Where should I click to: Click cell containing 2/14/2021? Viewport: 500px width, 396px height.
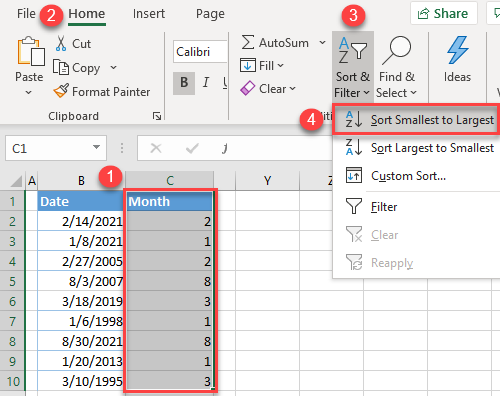[81, 221]
